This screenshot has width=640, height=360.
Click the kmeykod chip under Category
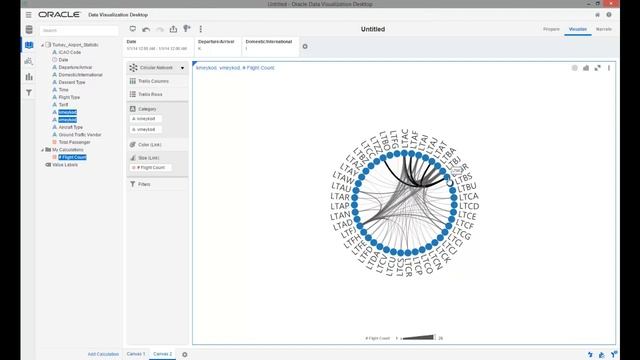[x=146, y=119]
